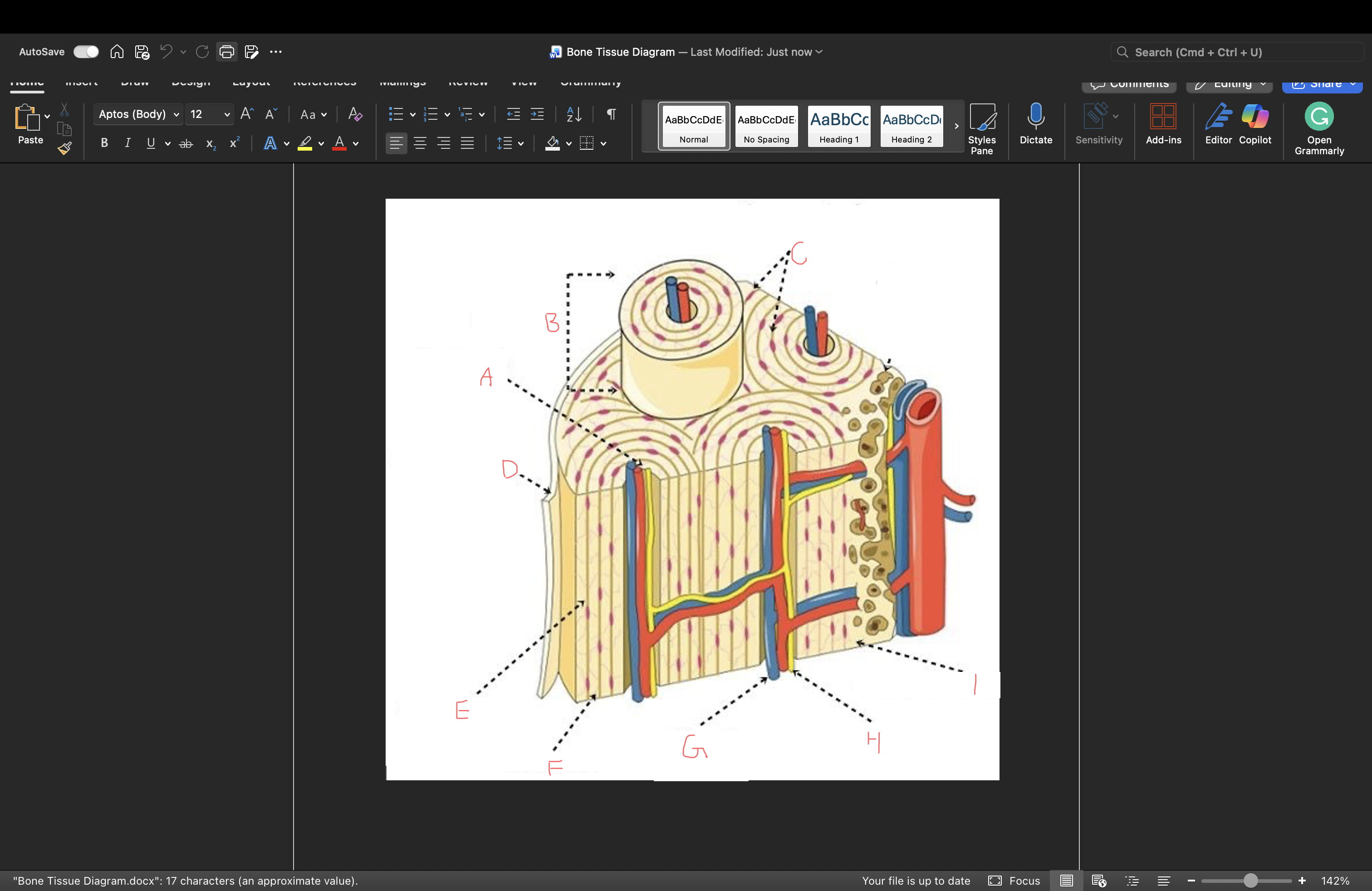Viewport: 1372px width, 891px height.
Task: Expand the styles gallery chevron
Action: 956,126
